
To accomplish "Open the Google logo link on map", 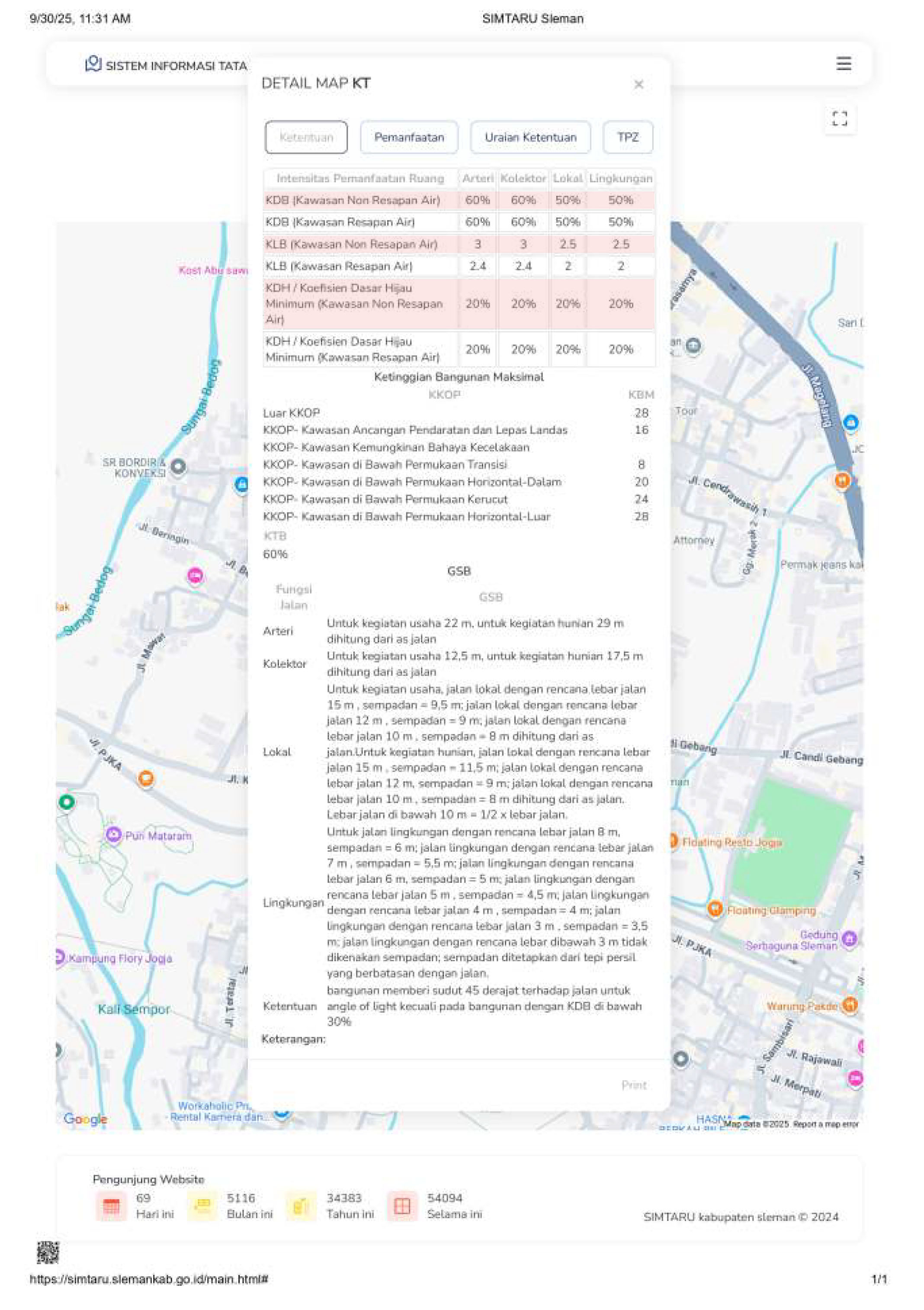I will (85, 1119).
